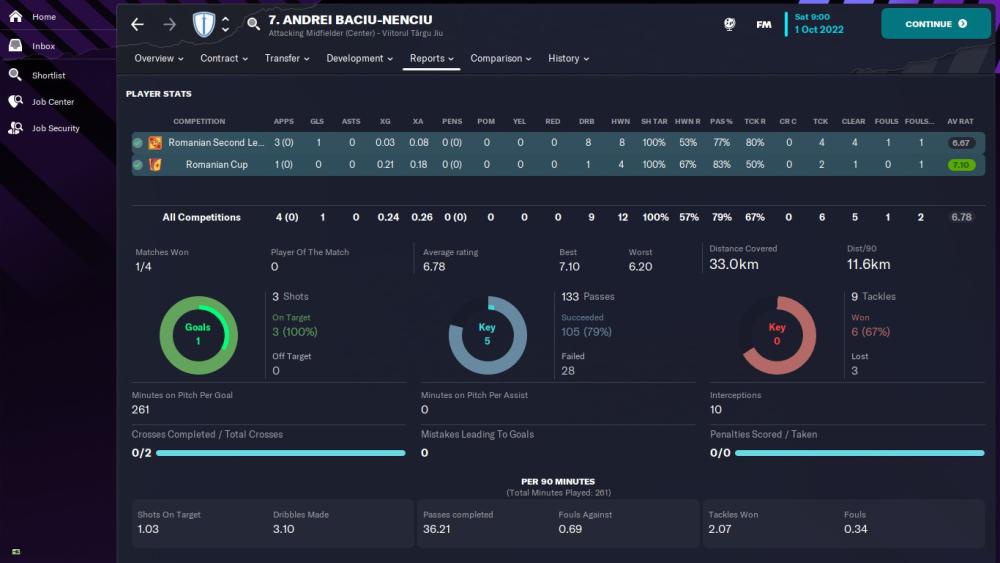Expand the Development dropdown menu
Image resolution: width=1000 pixels, height=563 pixels.
(360, 58)
